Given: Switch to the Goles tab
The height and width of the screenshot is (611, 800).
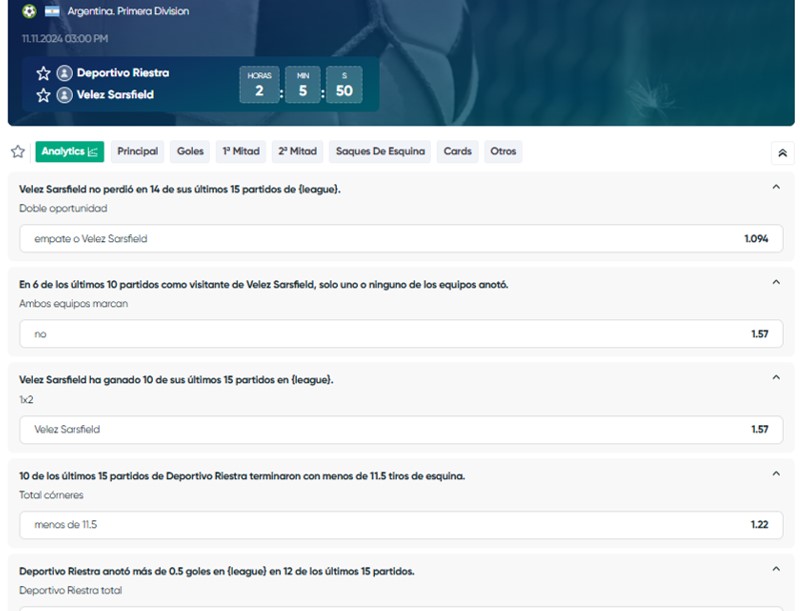Looking at the screenshot, I should [190, 151].
